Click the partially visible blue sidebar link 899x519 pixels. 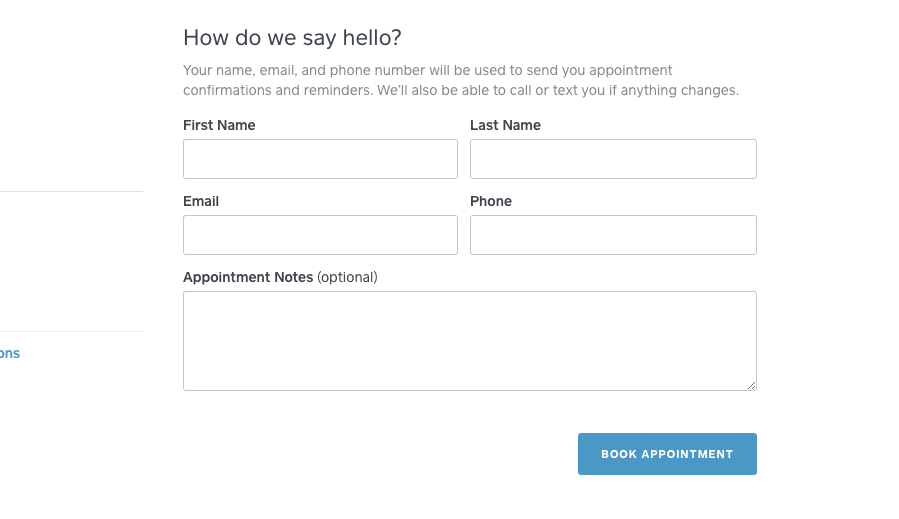(10, 353)
